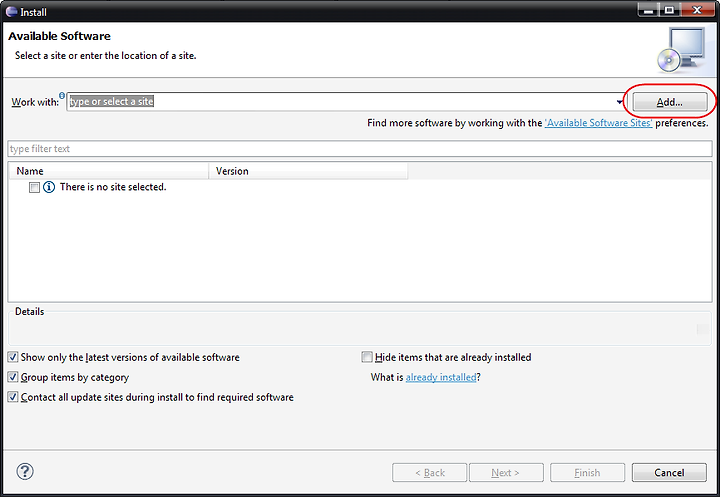Click the Eclipse icon in title bar
This screenshot has height=497, width=720.
[x=11, y=11]
